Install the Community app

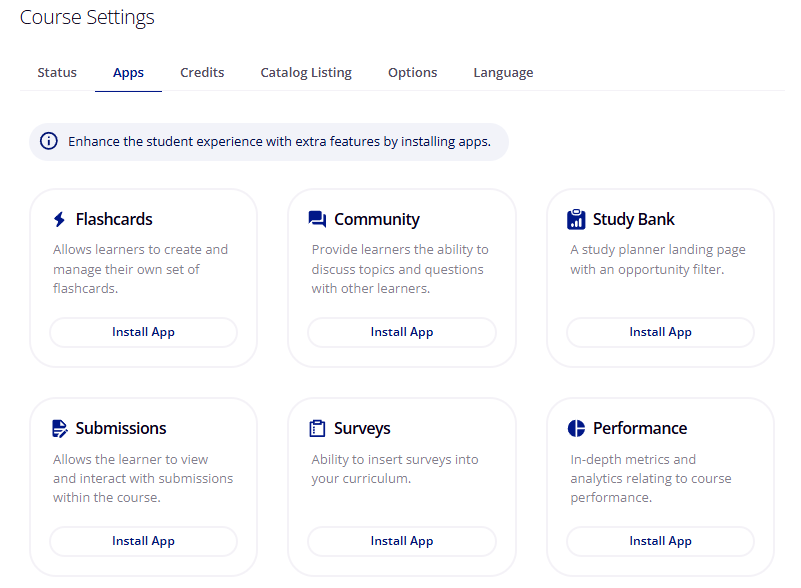coord(402,332)
